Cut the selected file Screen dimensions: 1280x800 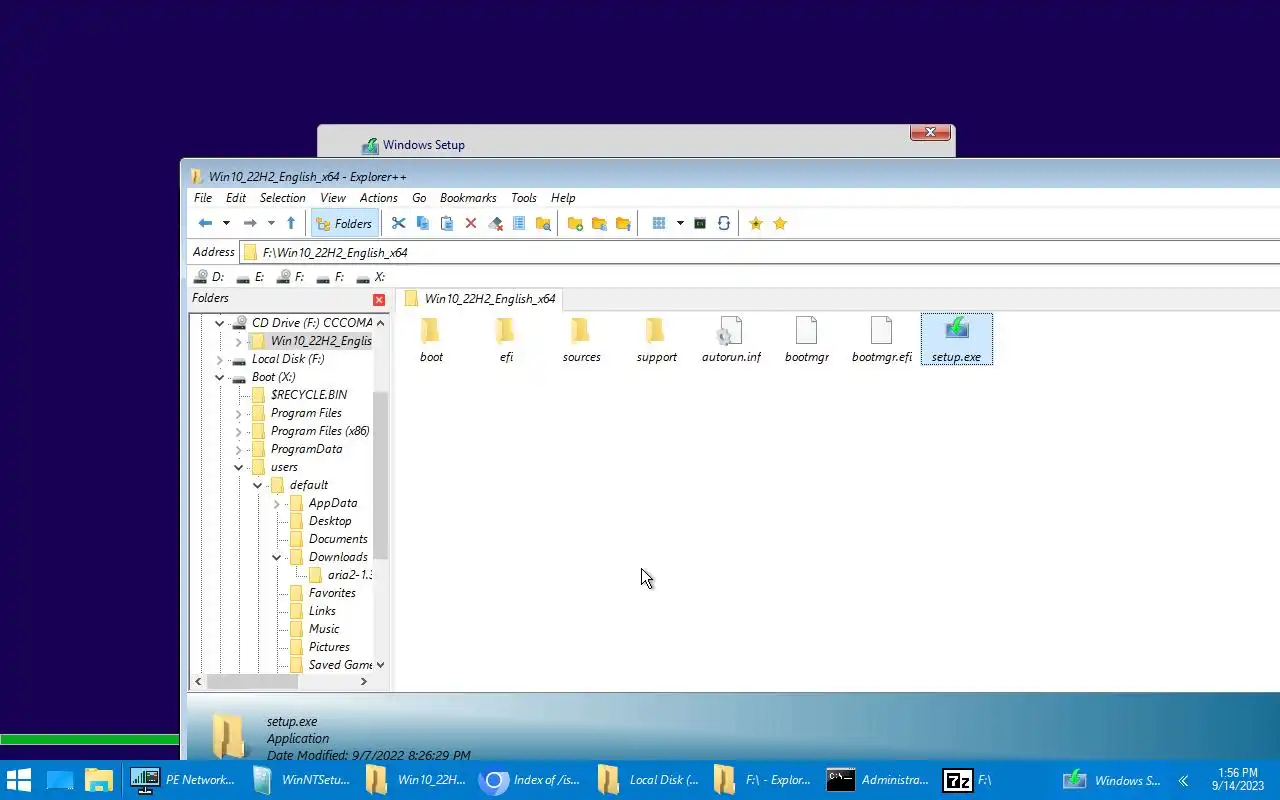(x=398, y=223)
